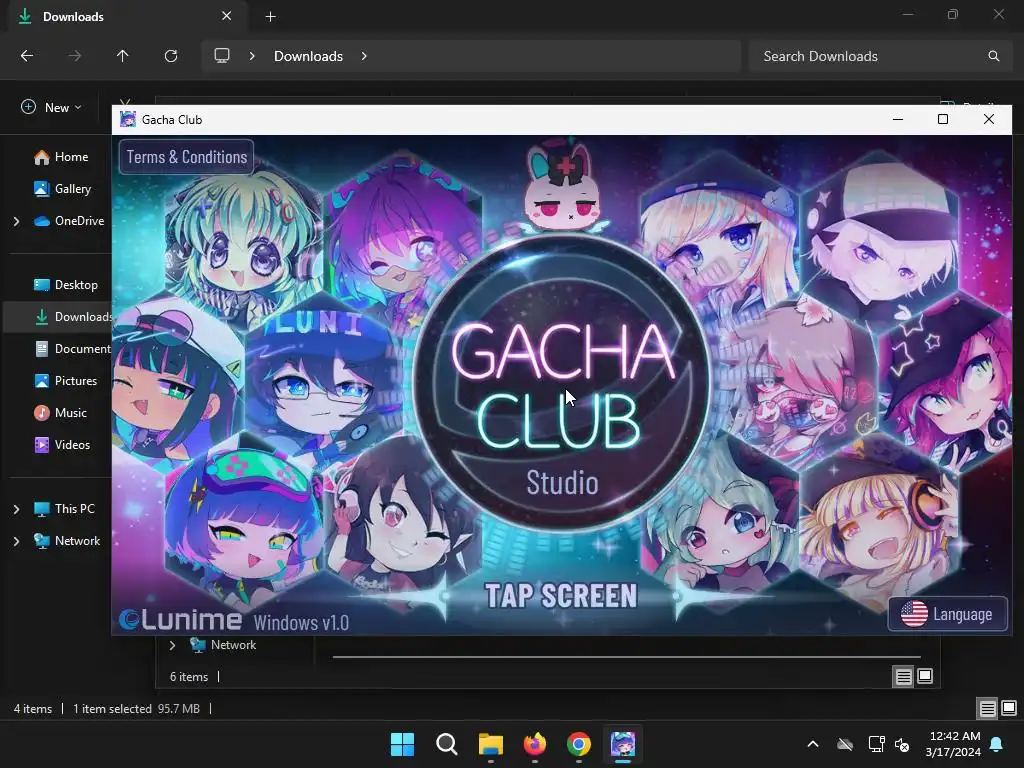This screenshot has height=768, width=1024.
Task: Open the clock and date panel
Action: point(953,744)
